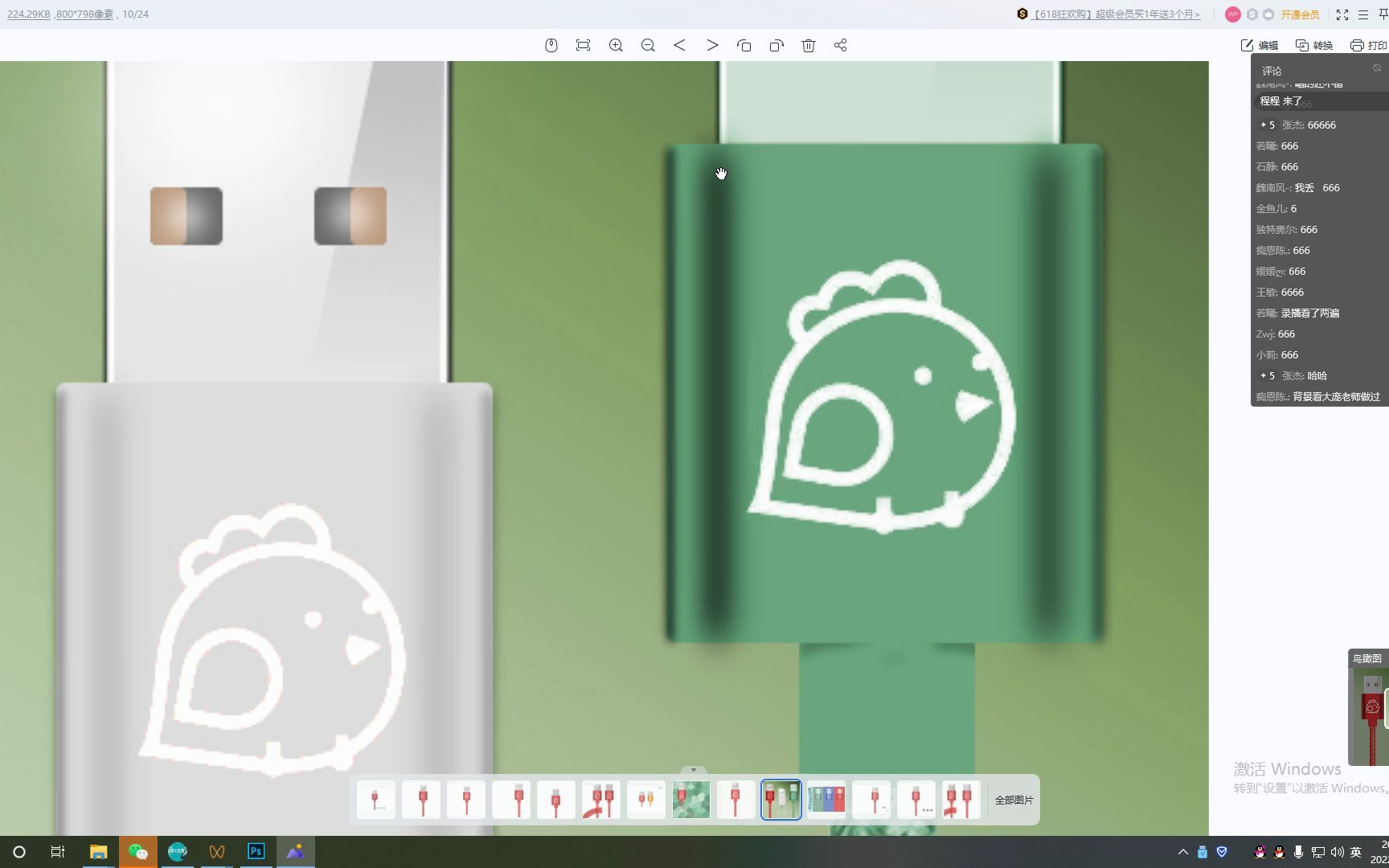This screenshot has height=868, width=1389.
Task: Click the network tray icon
Action: (1317, 852)
